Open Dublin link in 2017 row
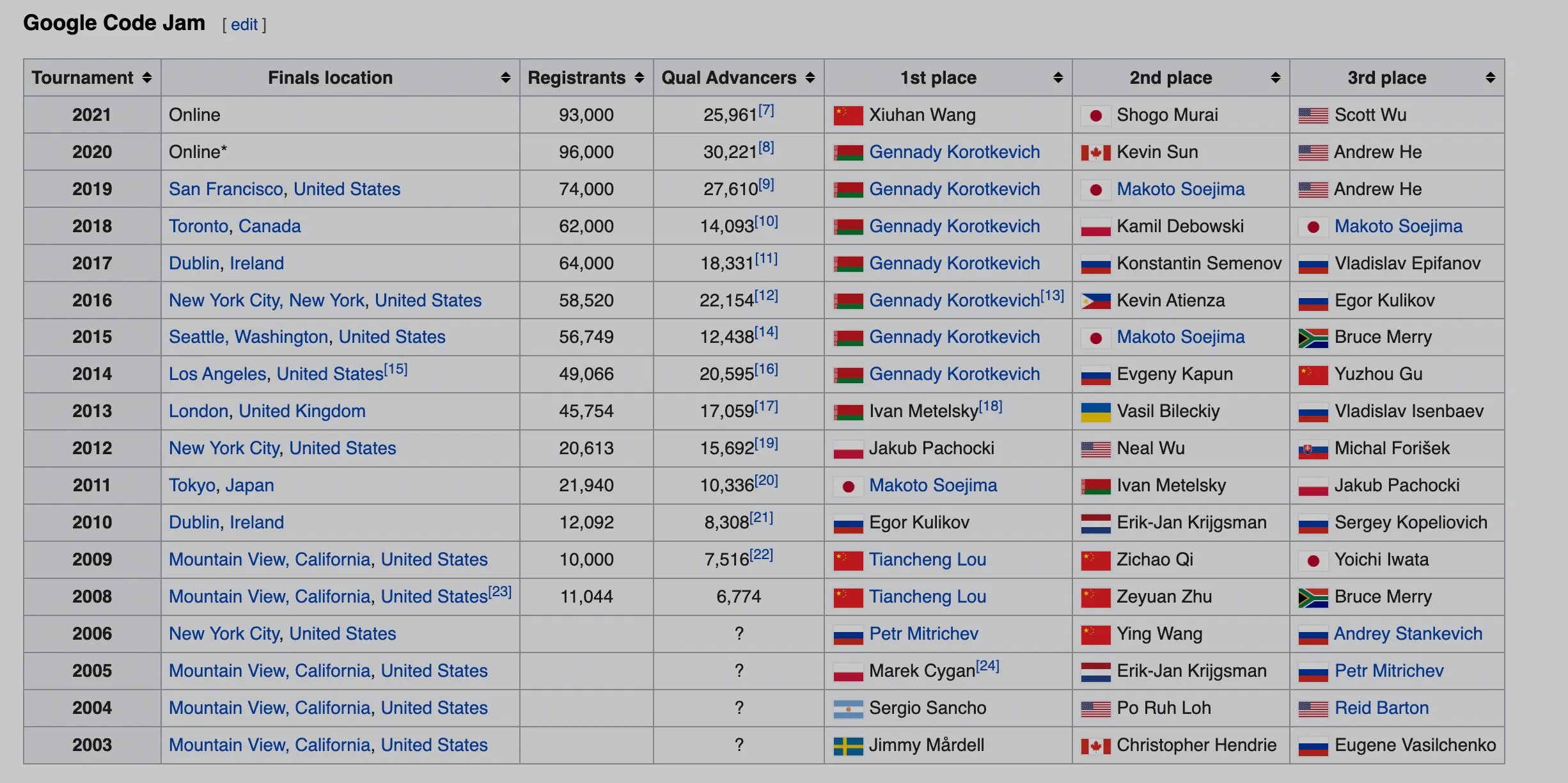 tap(194, 264)
